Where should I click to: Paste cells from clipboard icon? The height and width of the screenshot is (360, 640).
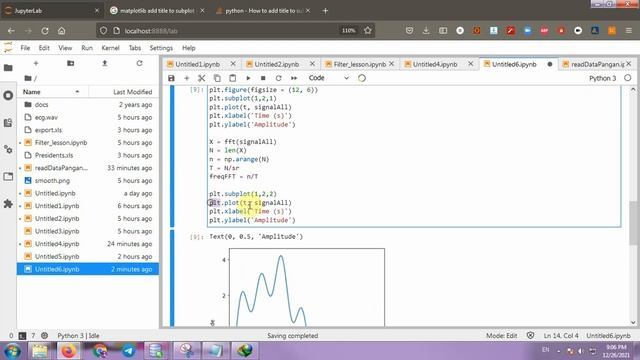coord(233,78)
